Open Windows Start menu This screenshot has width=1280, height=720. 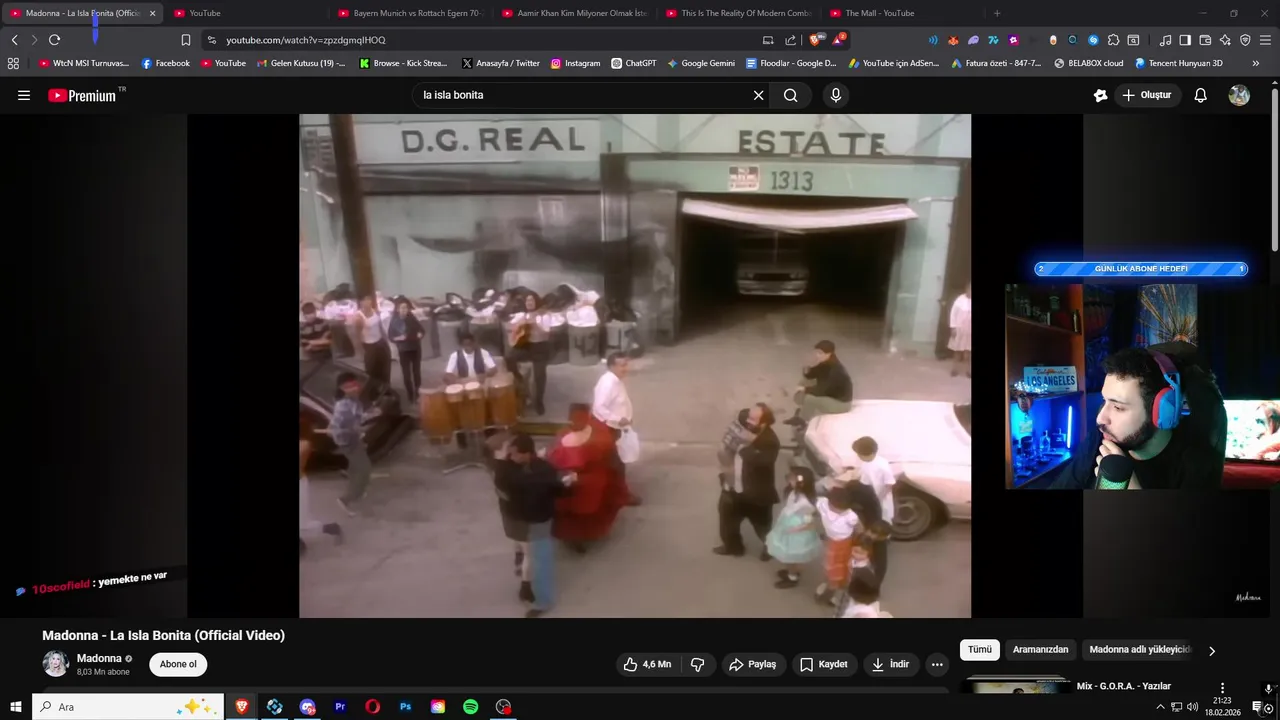[15, 707]
